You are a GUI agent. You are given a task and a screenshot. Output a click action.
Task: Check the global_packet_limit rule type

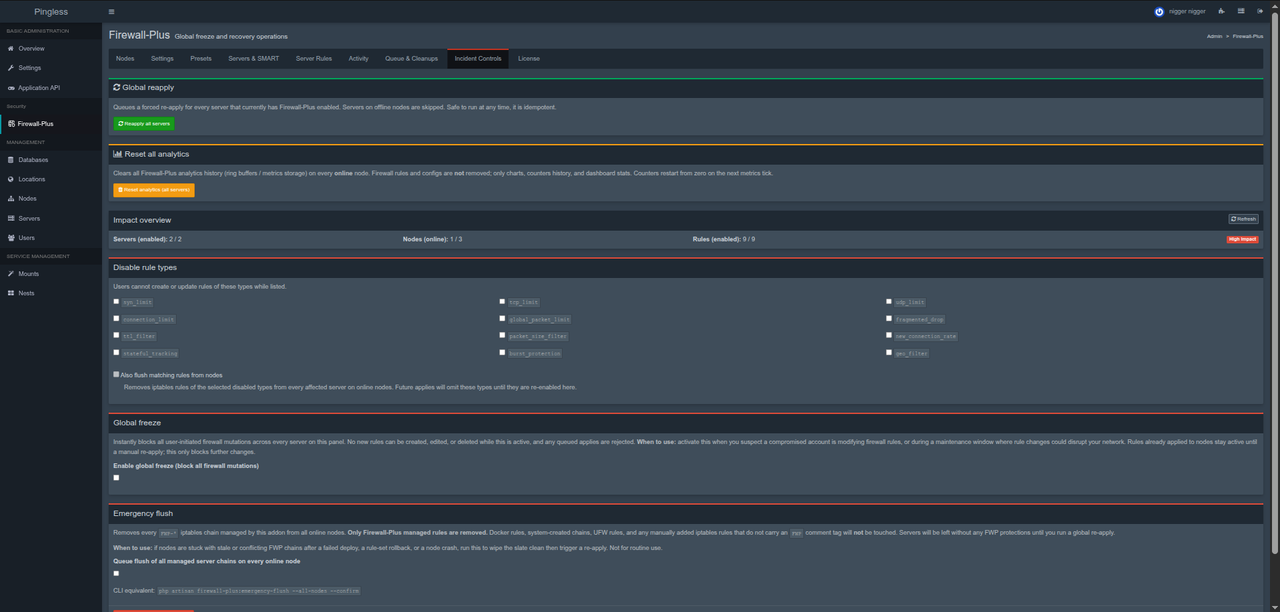coord(502,318)
